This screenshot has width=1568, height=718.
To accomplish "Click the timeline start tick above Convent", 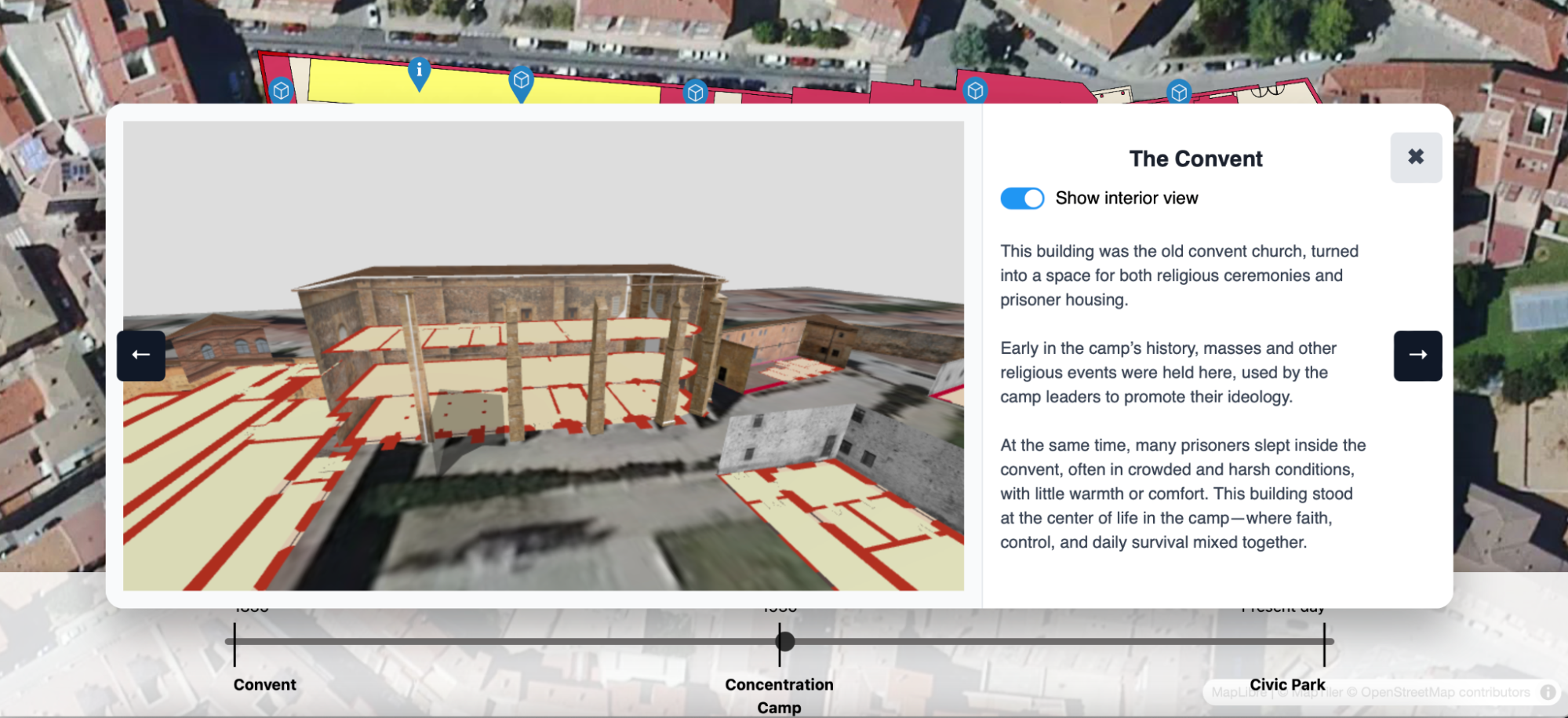I will coord(235,642).
